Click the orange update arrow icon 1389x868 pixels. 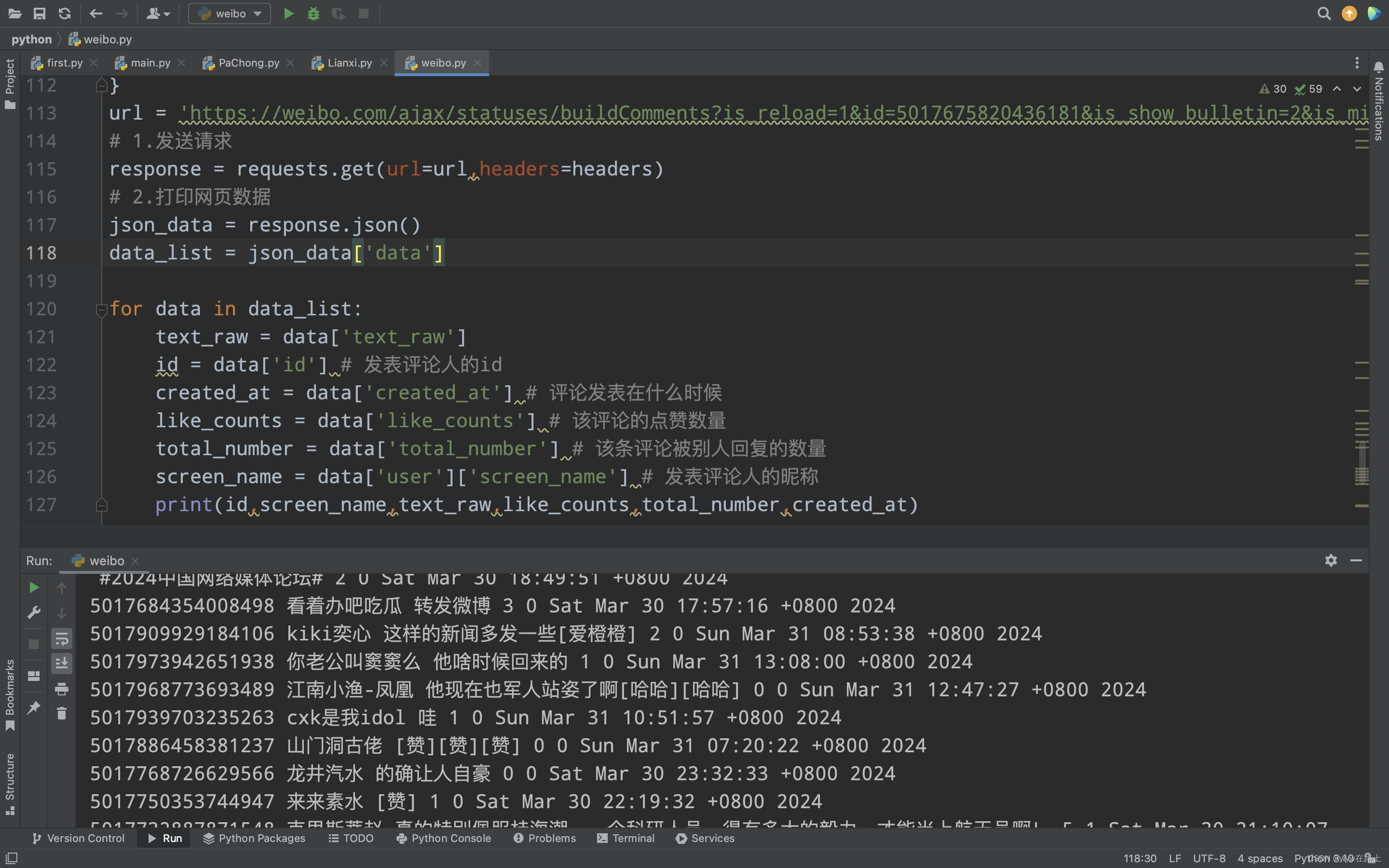coord(1349,13)
